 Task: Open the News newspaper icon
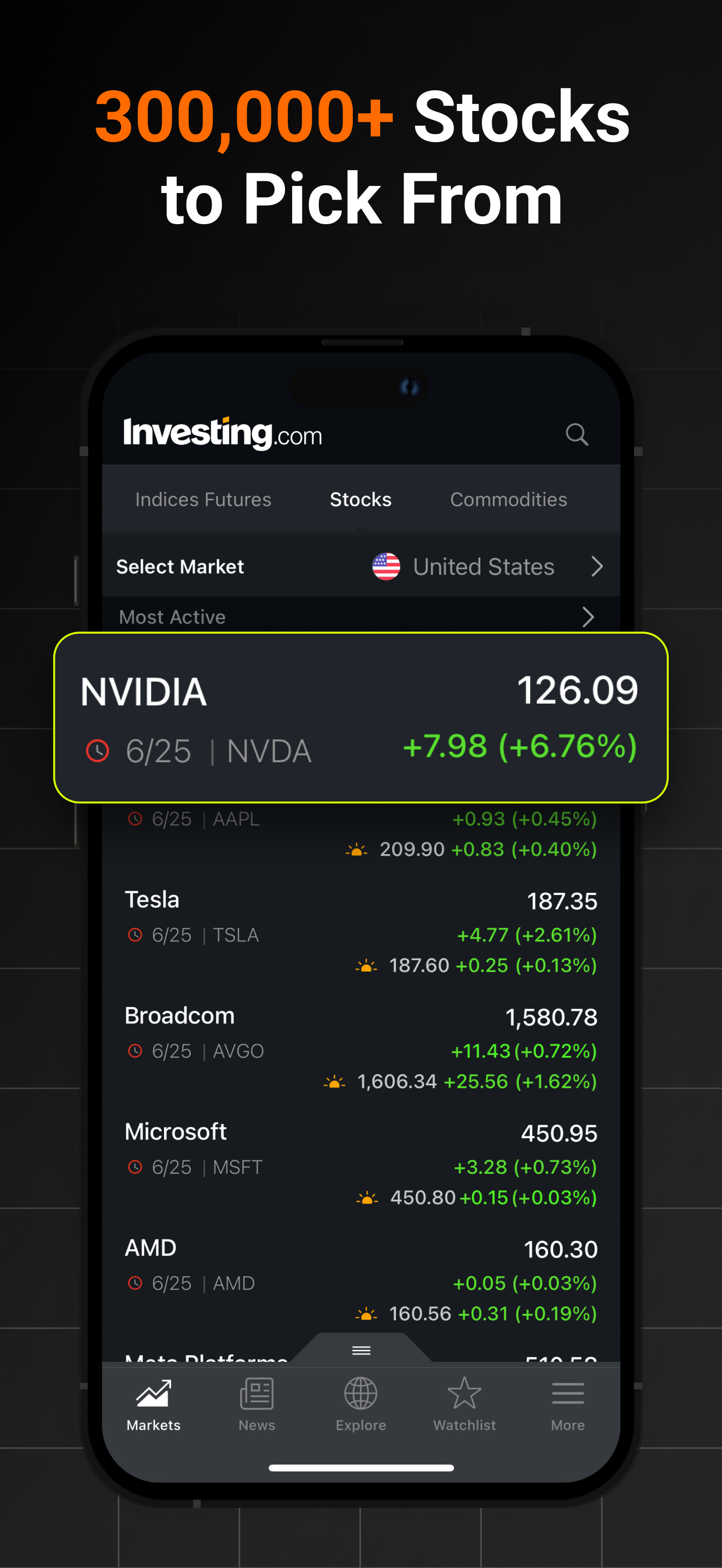click(257, 1393)
